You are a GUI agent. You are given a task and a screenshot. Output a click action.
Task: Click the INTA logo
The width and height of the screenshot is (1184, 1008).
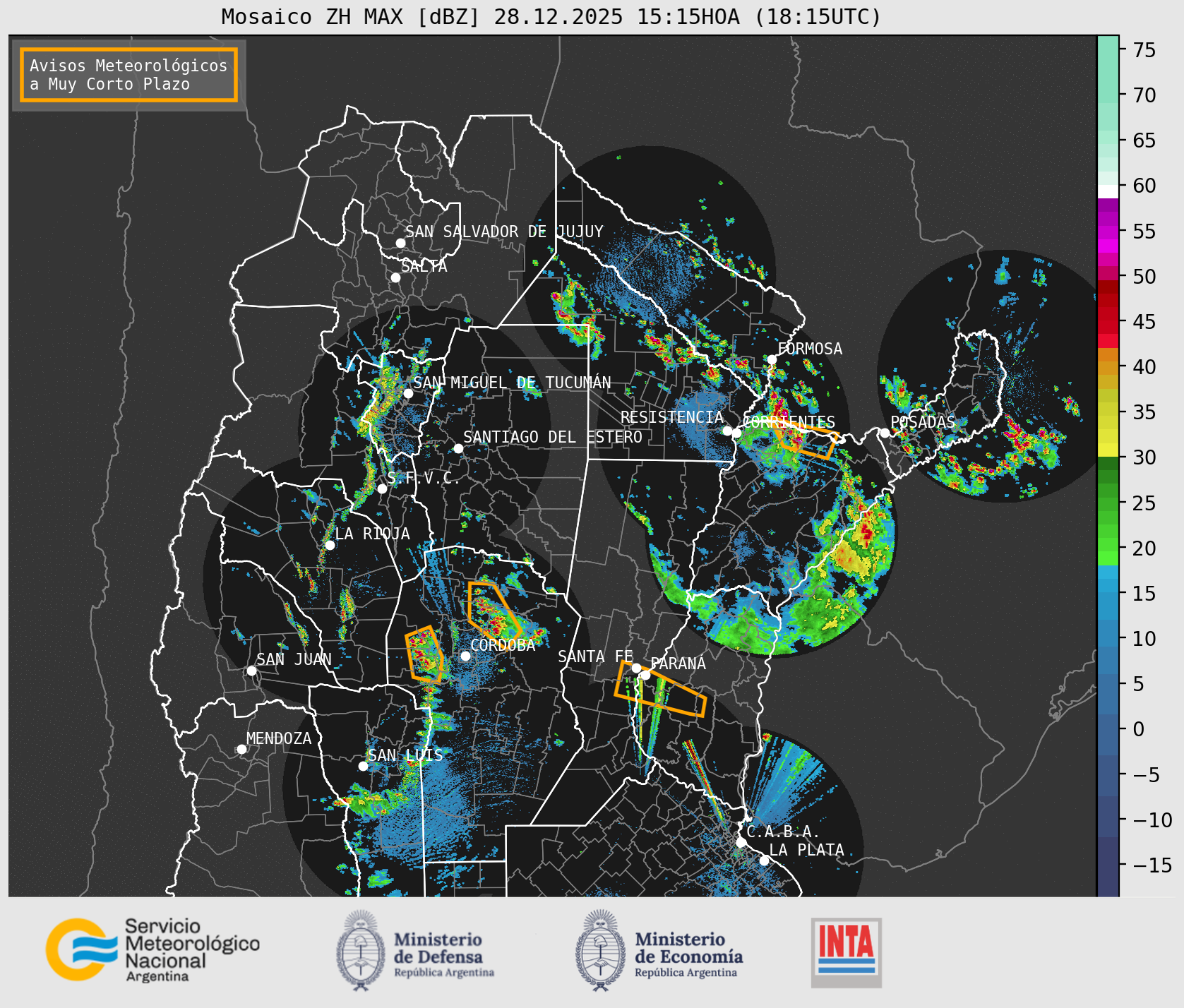click(x=847, y=952)
